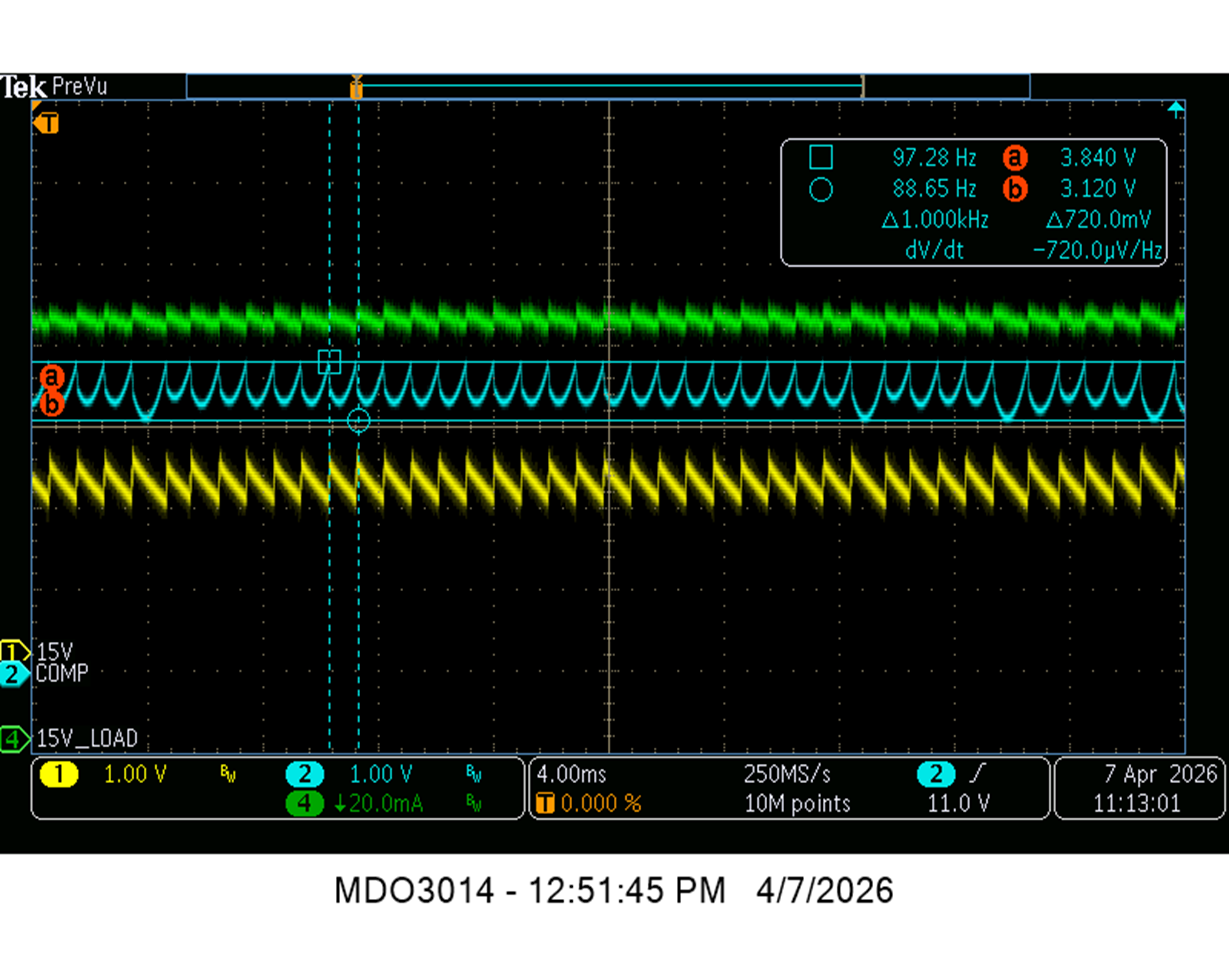
Task: Click the trigger level arrow at top right
Action: point(1177,106)
